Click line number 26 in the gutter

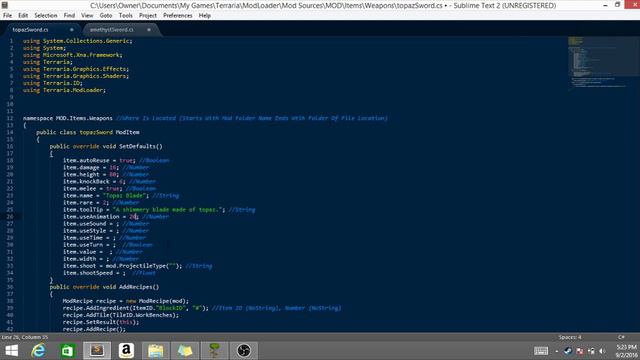click(10, 217)
